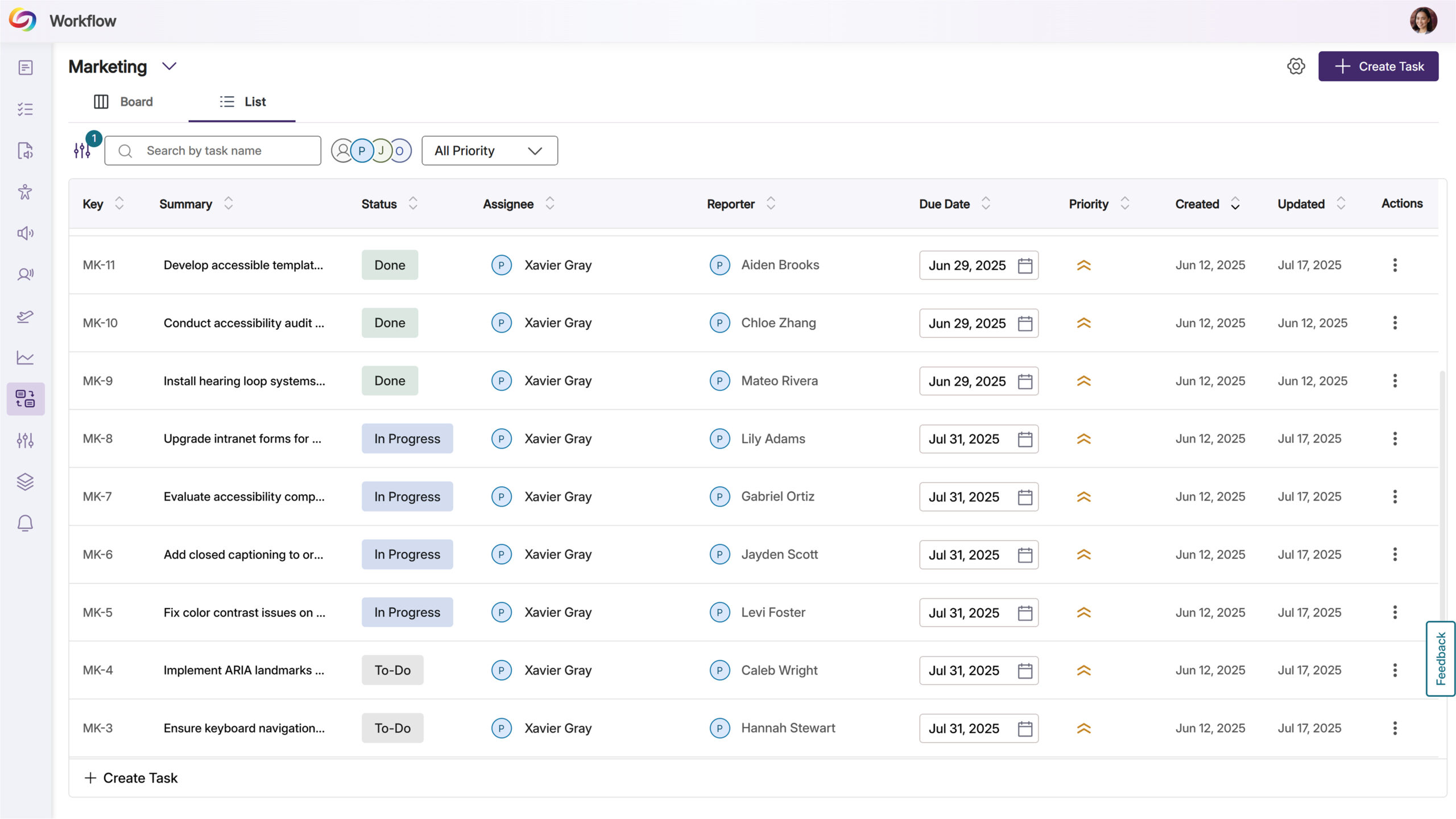This screenshot has width=1456, height=819.
Task: Select the List view tab
Action: (x=243, y=102)
